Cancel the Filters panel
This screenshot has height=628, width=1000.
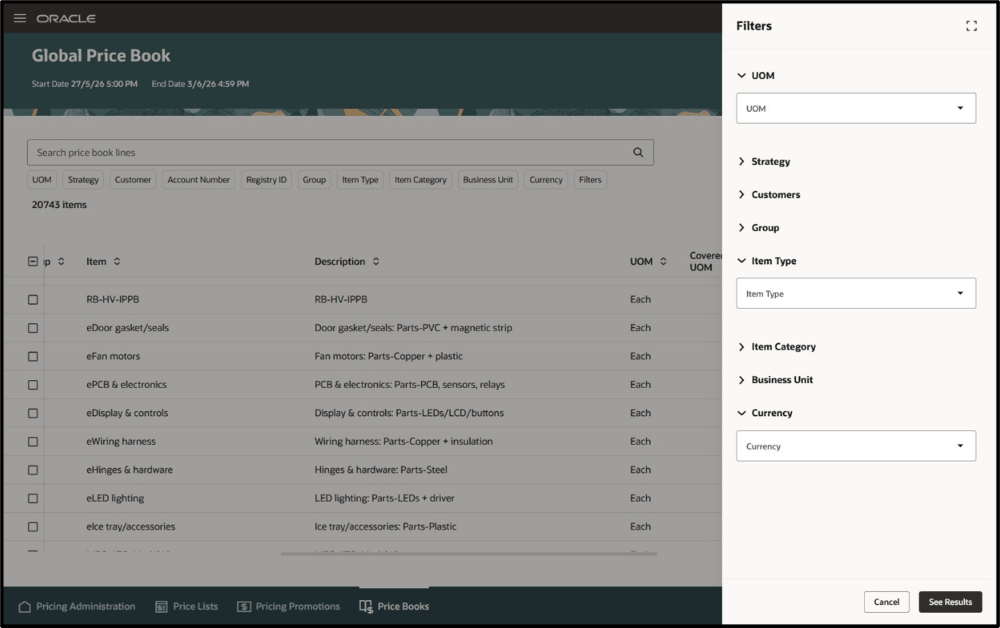[886, 602]
